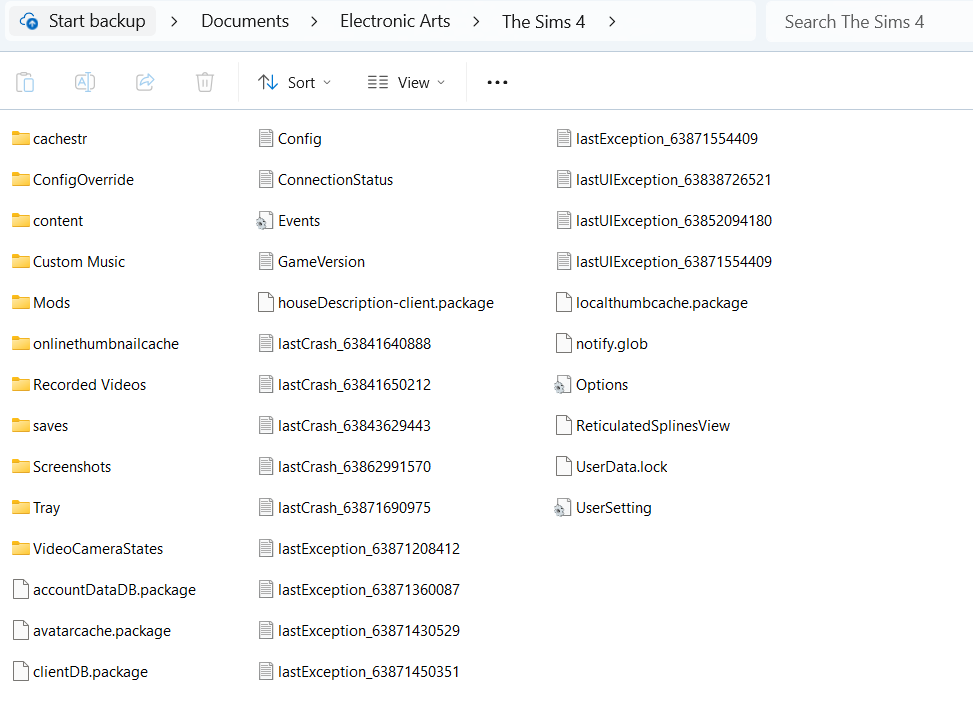Select the lastCrash_63871690975 file
973x715 pixels.
pyautogui.click(x=354, y=508)
